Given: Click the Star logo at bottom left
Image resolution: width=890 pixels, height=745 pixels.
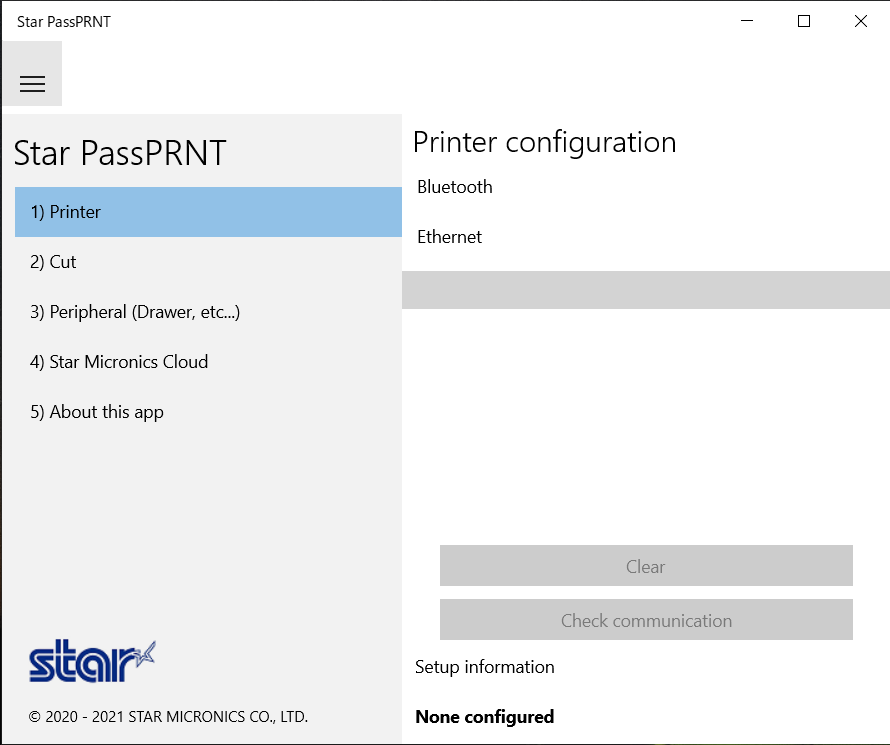Looking at the screenshot, I should pos(91,660).
